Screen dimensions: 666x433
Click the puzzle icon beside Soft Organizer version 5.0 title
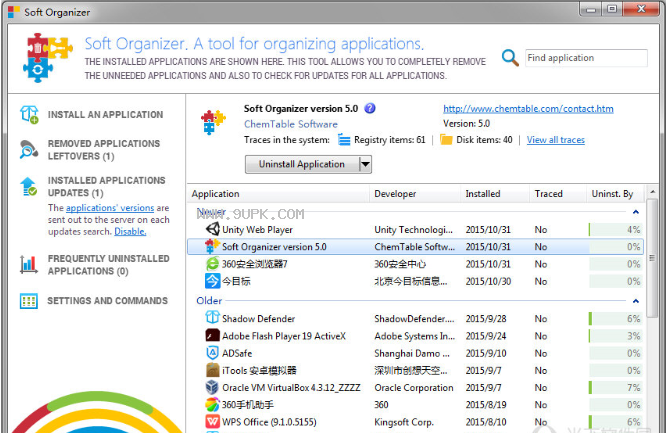[x=213, y=122]
